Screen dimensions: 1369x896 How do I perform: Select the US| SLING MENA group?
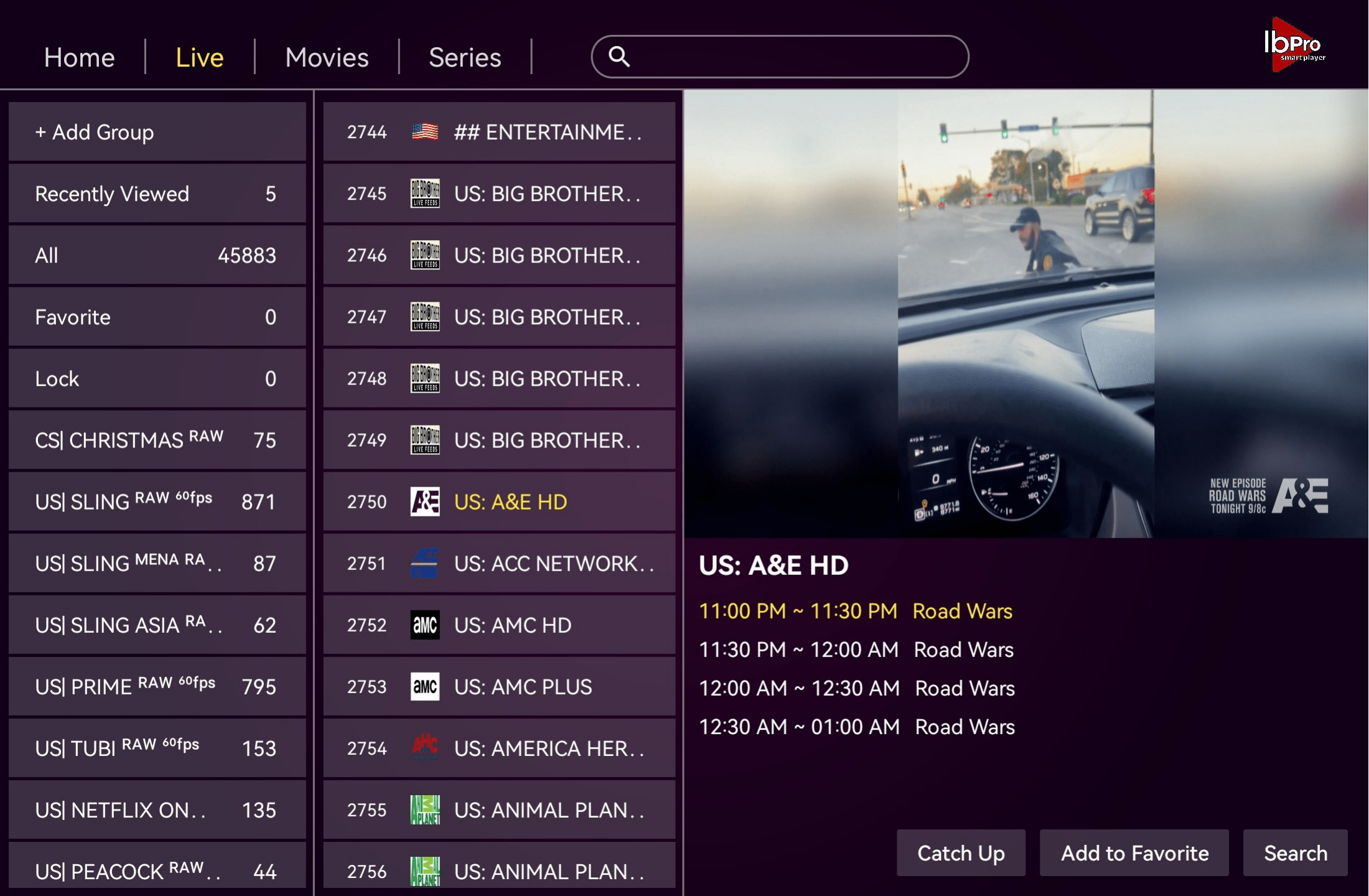pos(157,563)
